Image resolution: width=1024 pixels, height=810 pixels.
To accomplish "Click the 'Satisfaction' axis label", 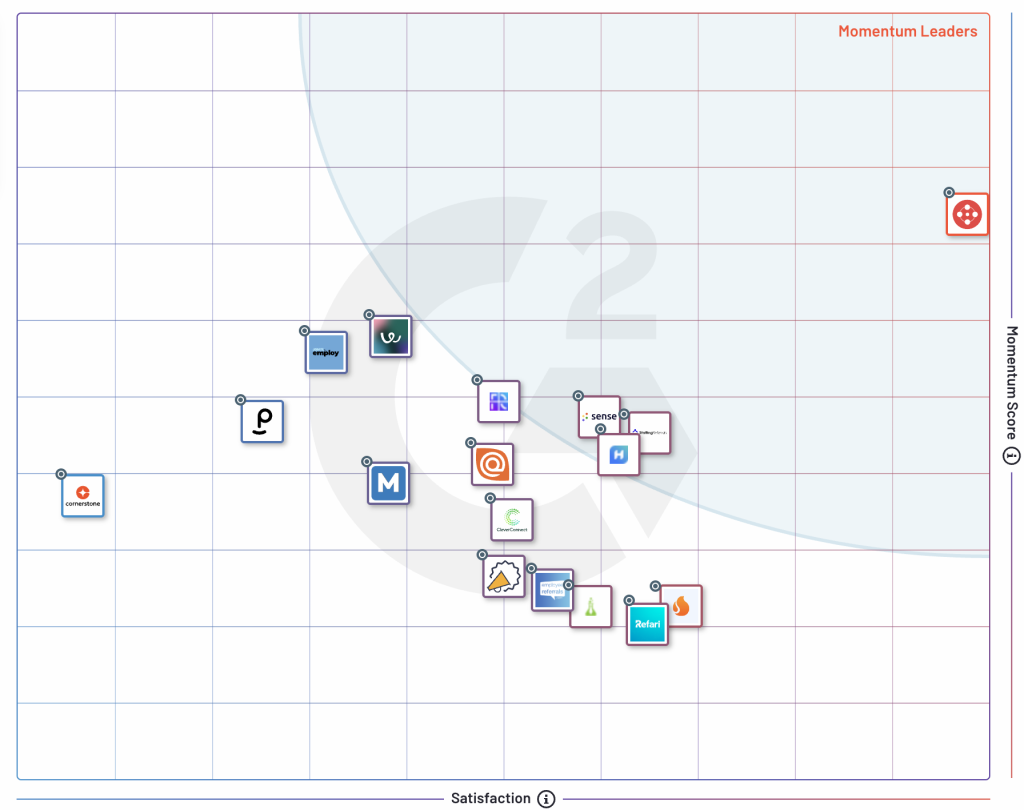I will tap(490, 798).
